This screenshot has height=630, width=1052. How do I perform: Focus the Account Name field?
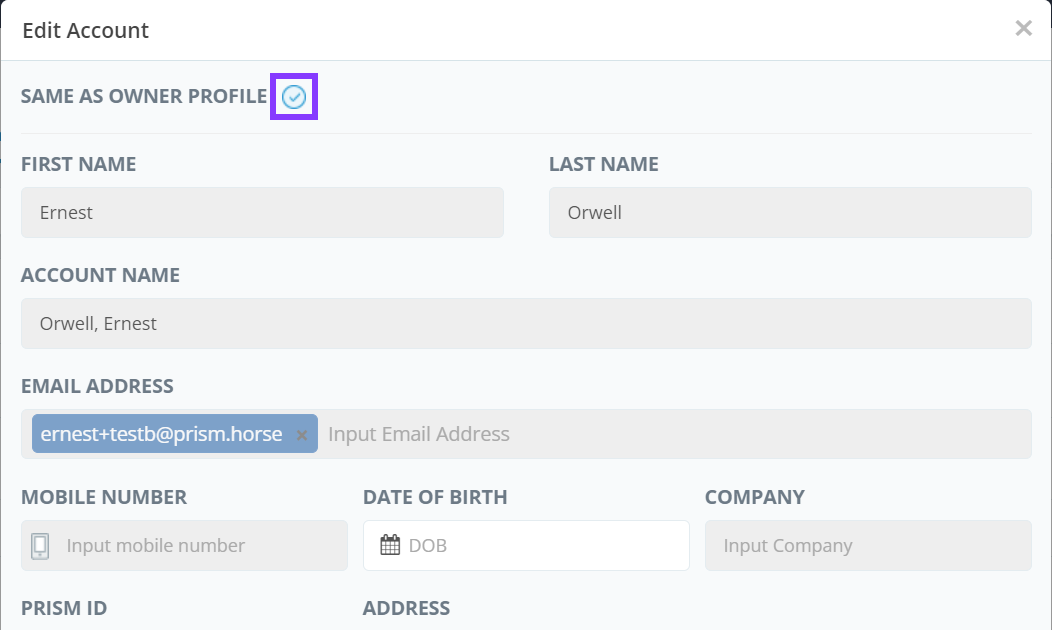525,324
